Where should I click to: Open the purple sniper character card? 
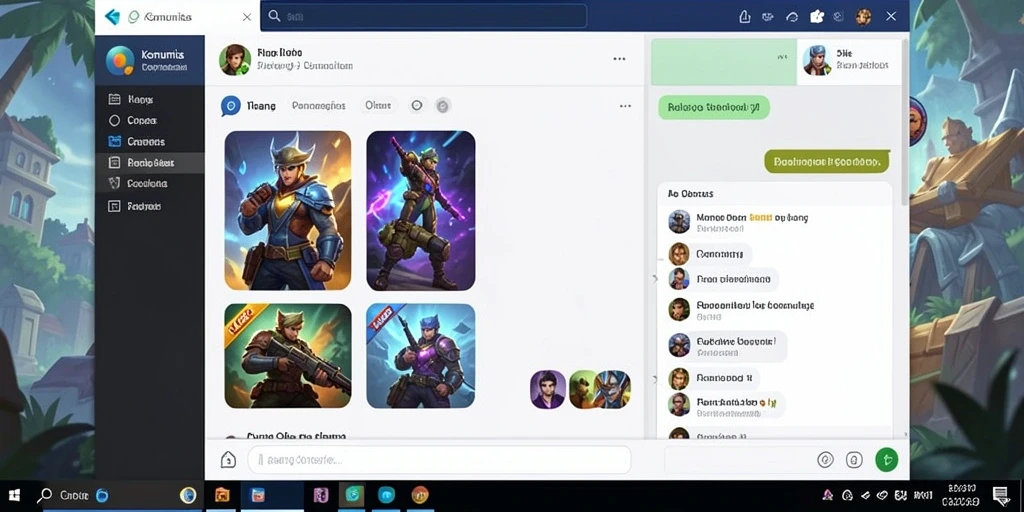click(x=421, y=210)
